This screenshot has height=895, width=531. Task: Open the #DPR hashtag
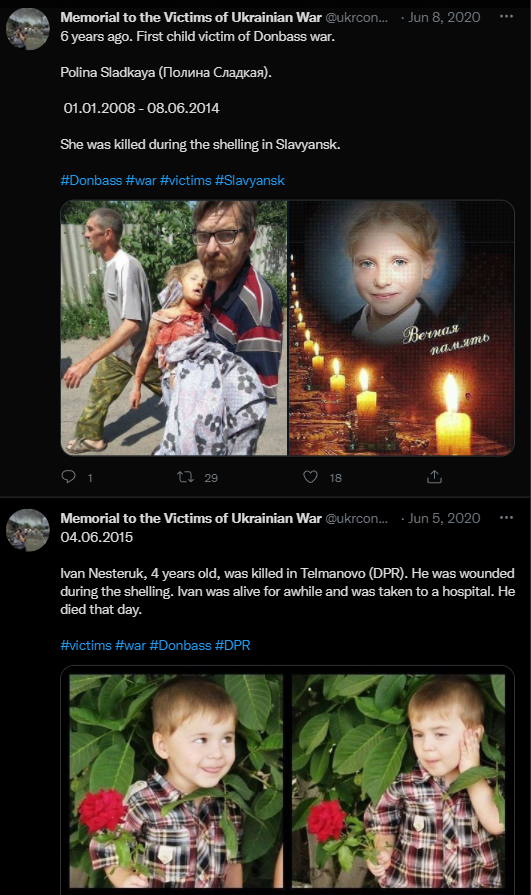[x=232, y=646]
